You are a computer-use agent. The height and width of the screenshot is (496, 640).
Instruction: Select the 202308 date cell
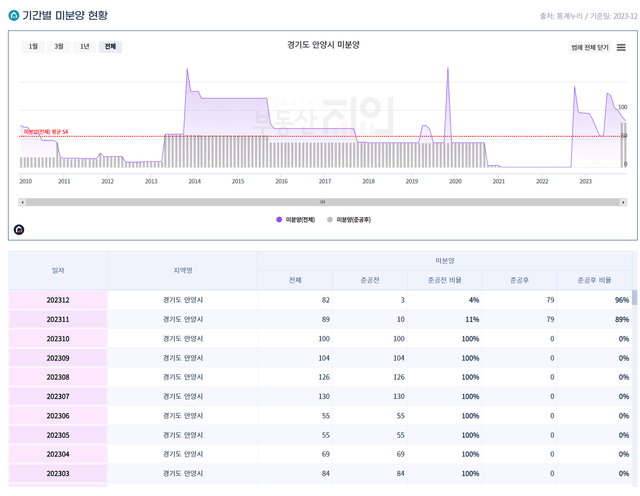(58, 377)
